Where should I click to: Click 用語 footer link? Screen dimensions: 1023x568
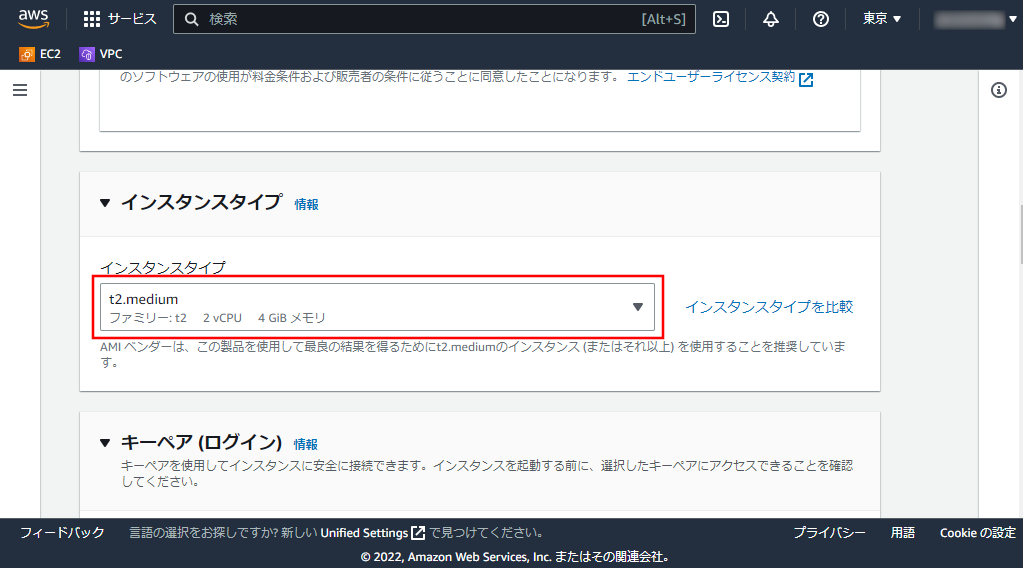[903, 533]
